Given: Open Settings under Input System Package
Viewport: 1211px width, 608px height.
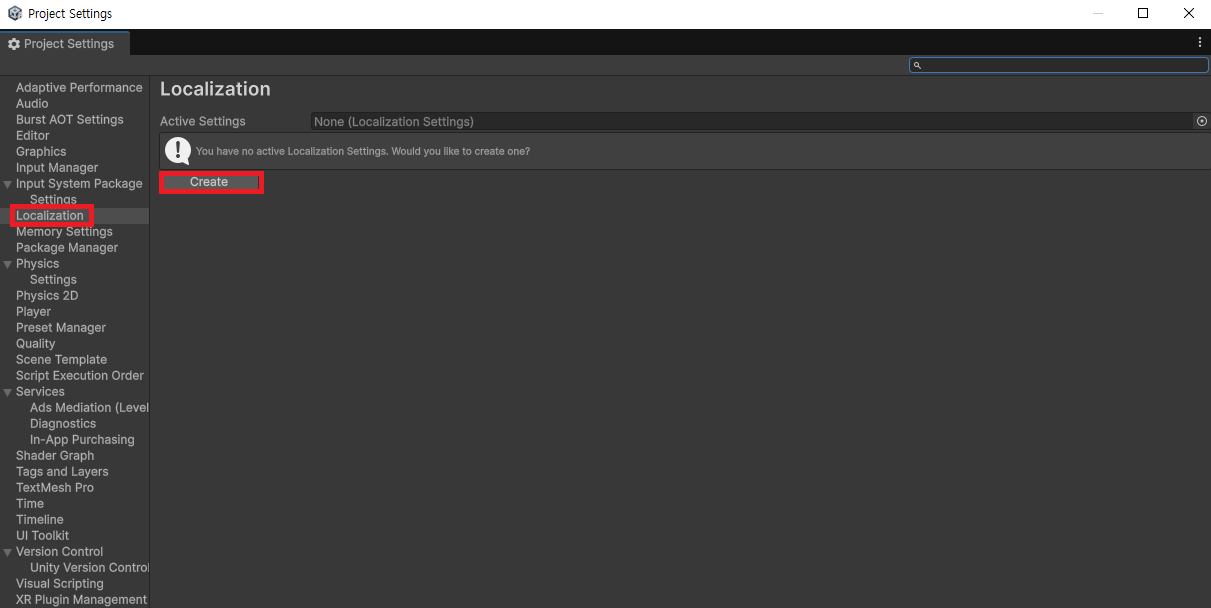Looking at the screenshot, I should (53, 200).
